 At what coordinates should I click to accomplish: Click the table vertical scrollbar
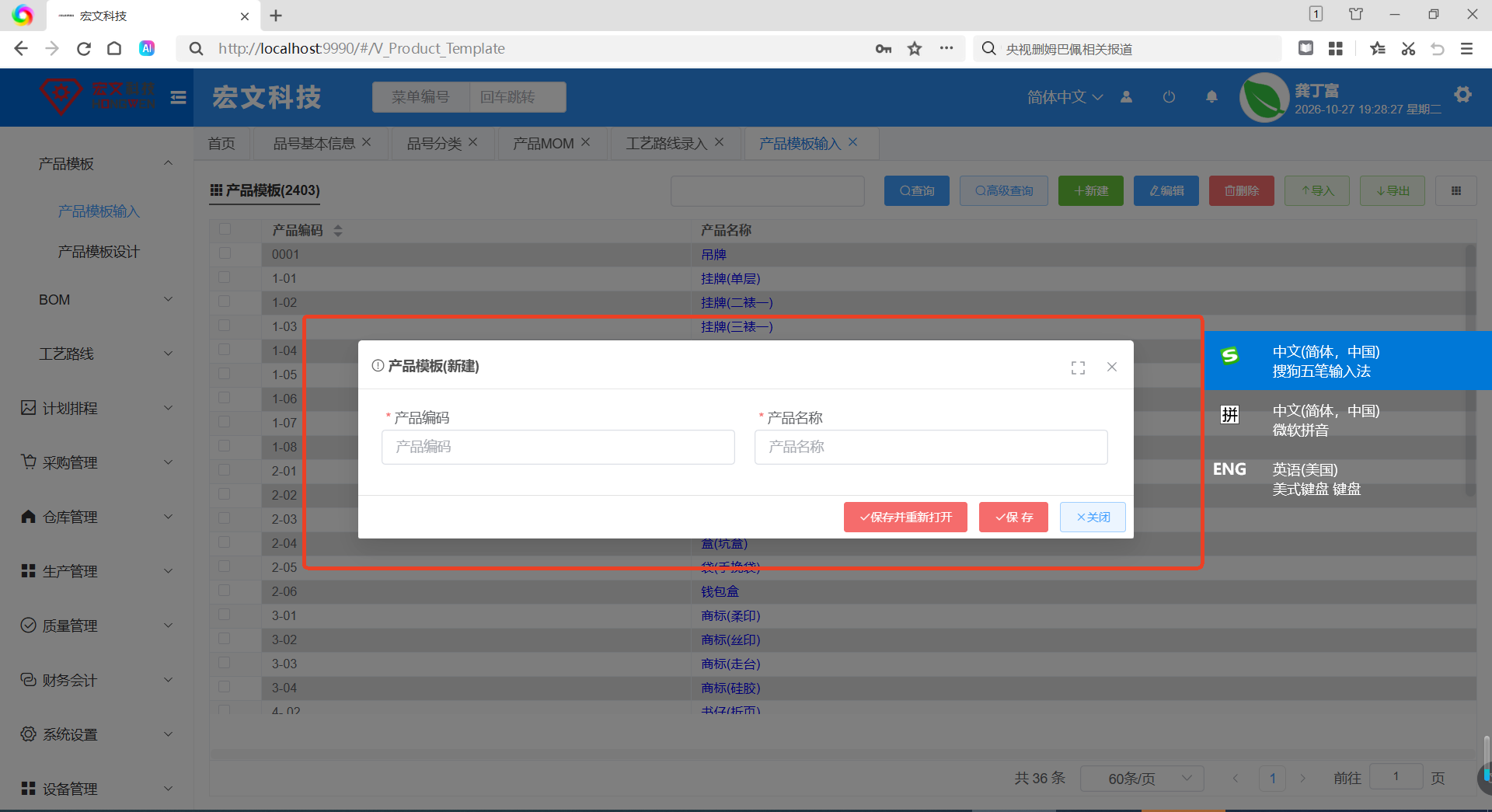pyautogui.click(x=1469, y=369)
